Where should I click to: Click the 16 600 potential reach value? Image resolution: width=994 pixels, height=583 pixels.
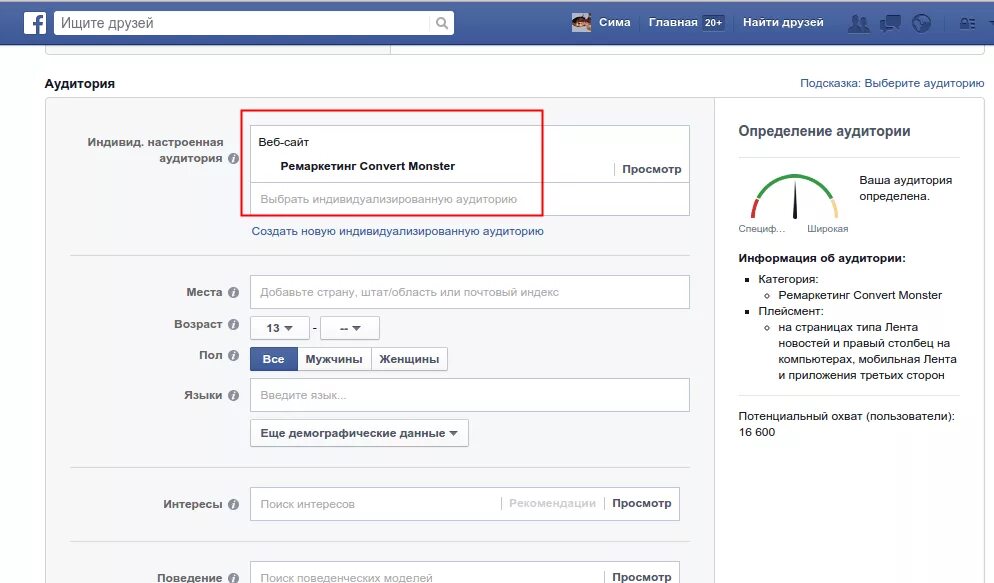click(x=757, y=432)
